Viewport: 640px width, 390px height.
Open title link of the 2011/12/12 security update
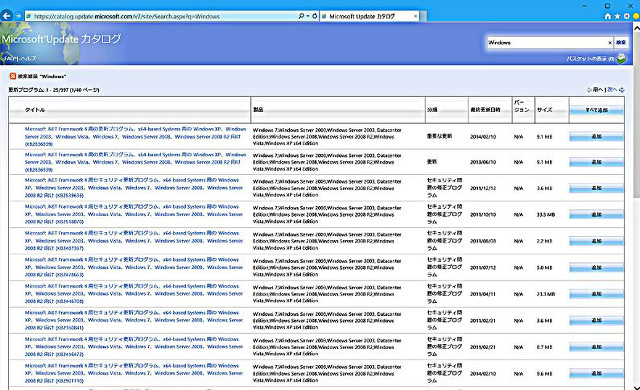tap(133, 188)
